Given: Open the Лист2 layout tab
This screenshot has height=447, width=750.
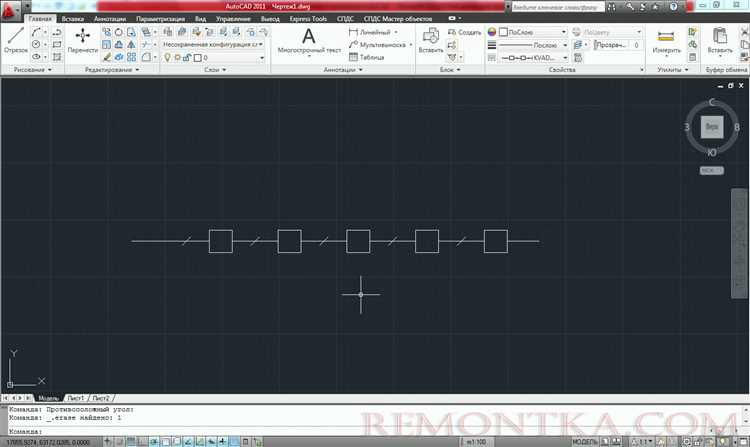Looking at the screenshot, I should (101, 398).
